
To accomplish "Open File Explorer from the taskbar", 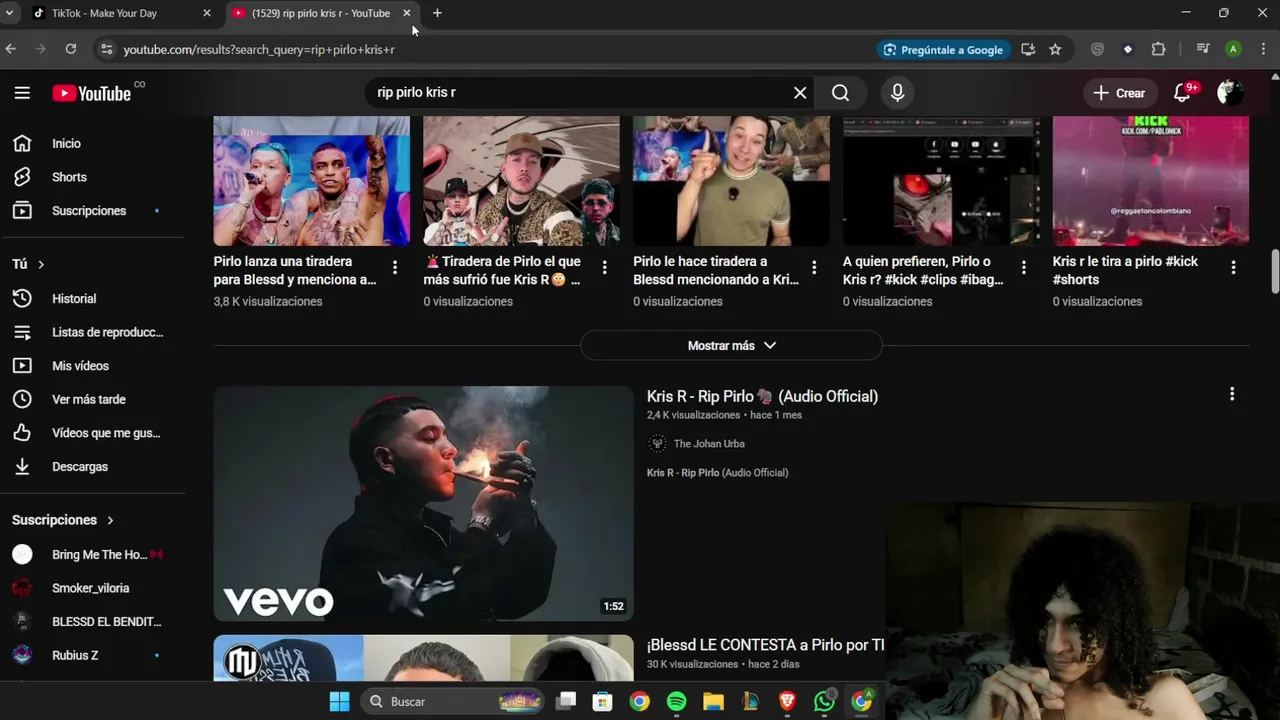I will (713, 701).
